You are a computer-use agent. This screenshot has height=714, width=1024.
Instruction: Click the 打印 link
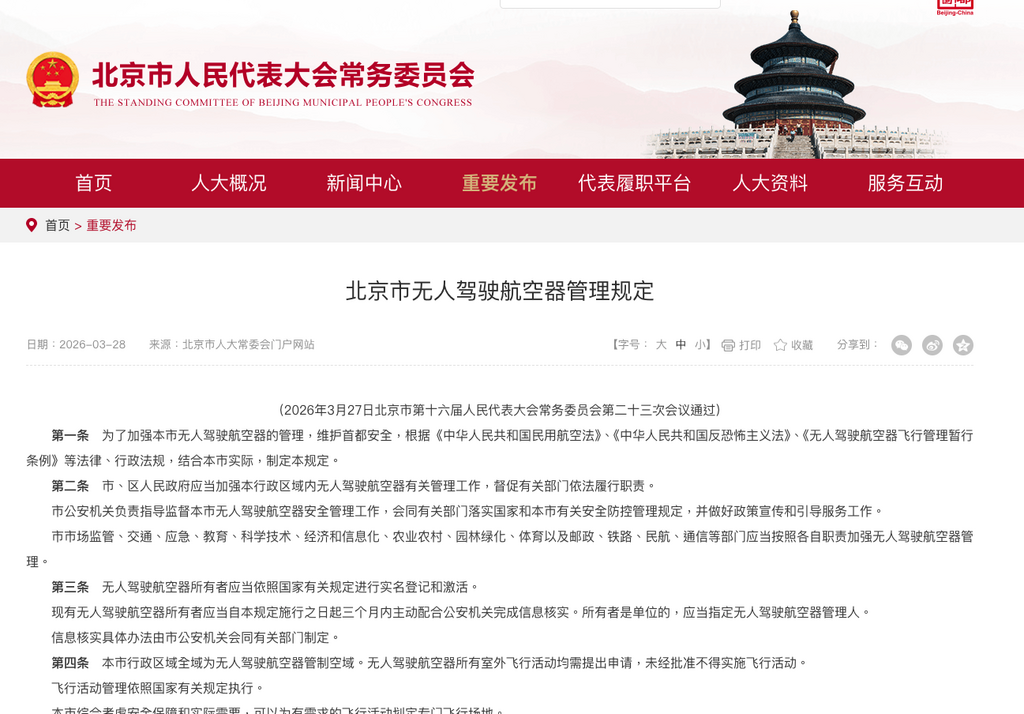click(x=750, y=345)
